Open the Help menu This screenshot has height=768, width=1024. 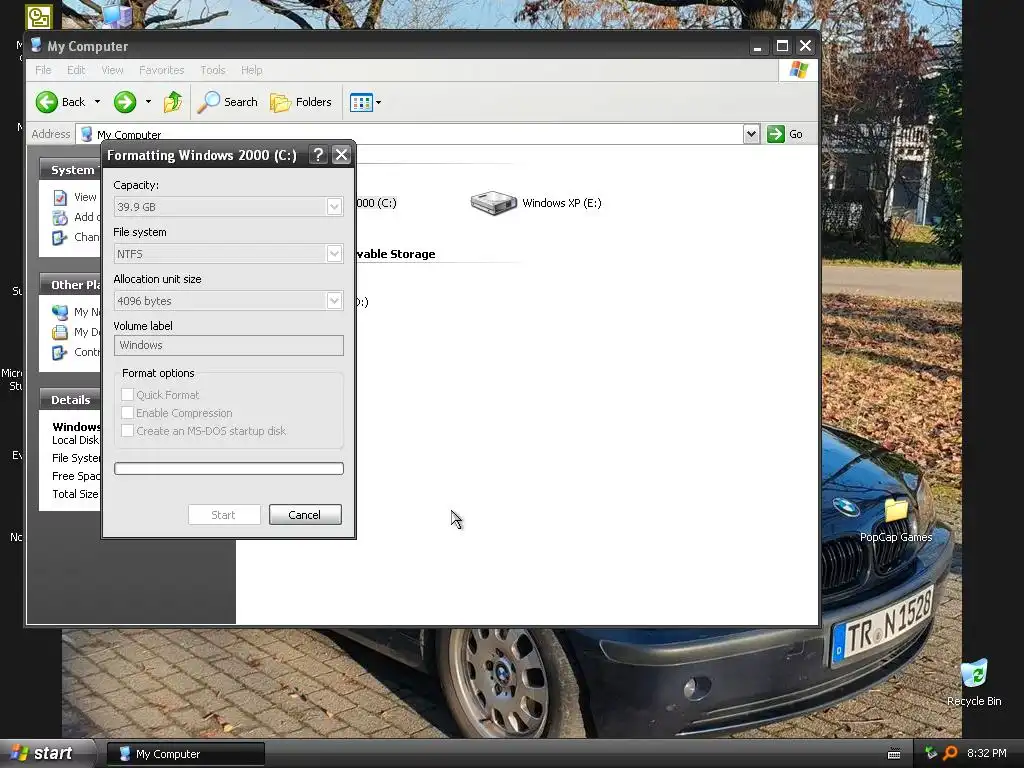pyautogui.click(x=251, y=70)
